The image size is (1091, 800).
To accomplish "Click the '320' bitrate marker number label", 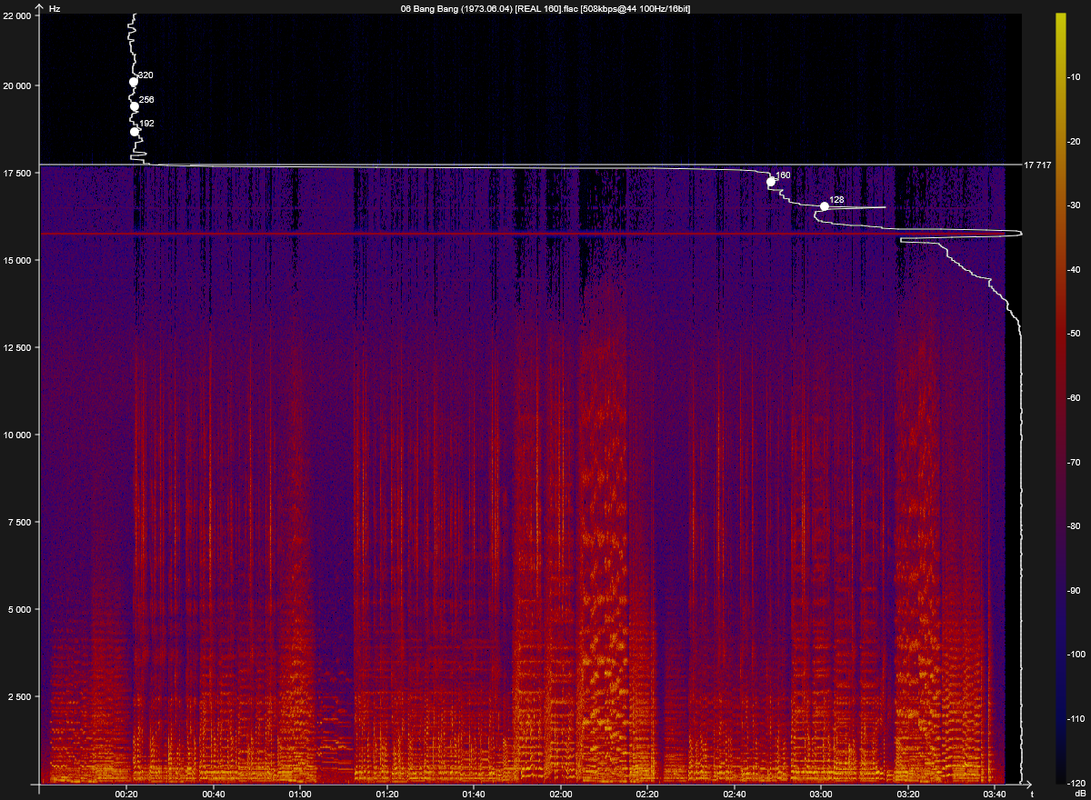I will [x=145, y=75].
